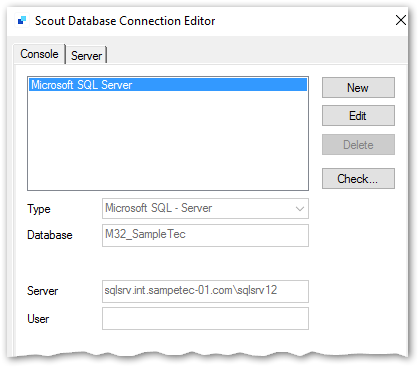Click the Type label text
This screenshot has width=419, height=368.
[39, 209]
